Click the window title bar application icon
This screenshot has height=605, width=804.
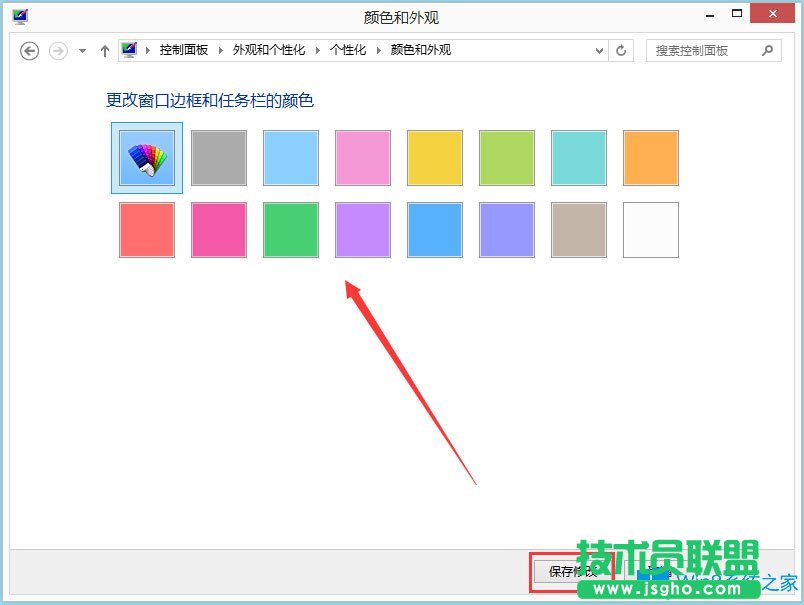point(20,16)
